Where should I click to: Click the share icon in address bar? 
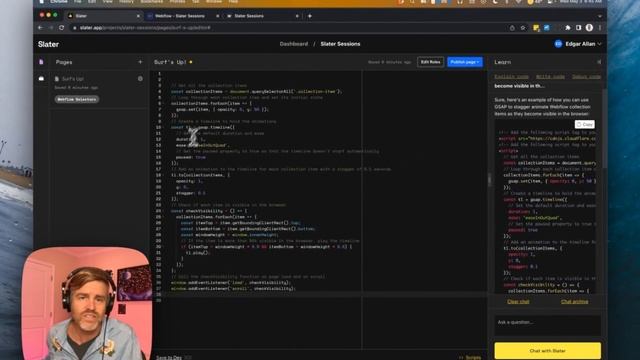(x=512, y=28)
